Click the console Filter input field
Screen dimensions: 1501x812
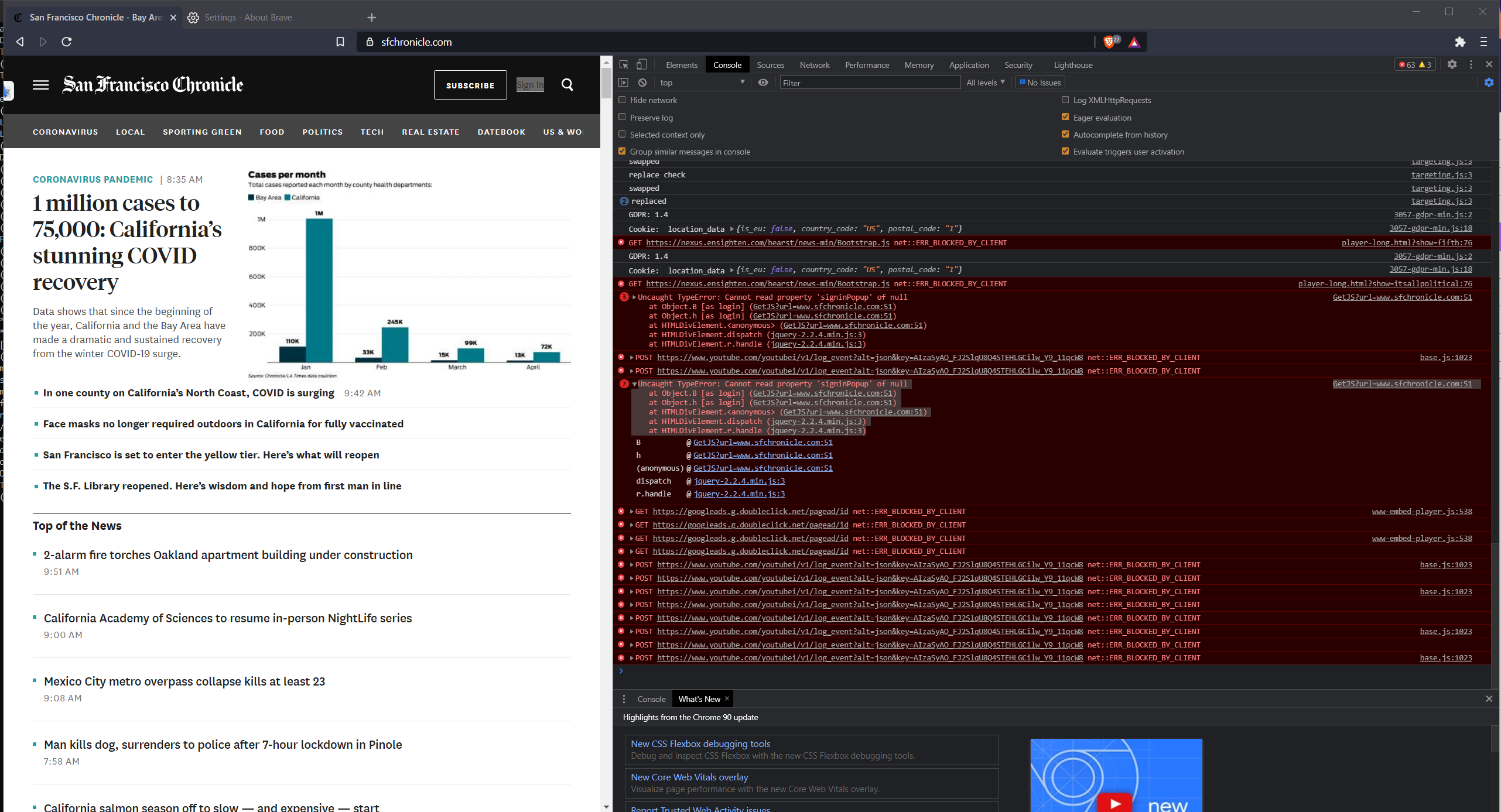coord(870,83)
